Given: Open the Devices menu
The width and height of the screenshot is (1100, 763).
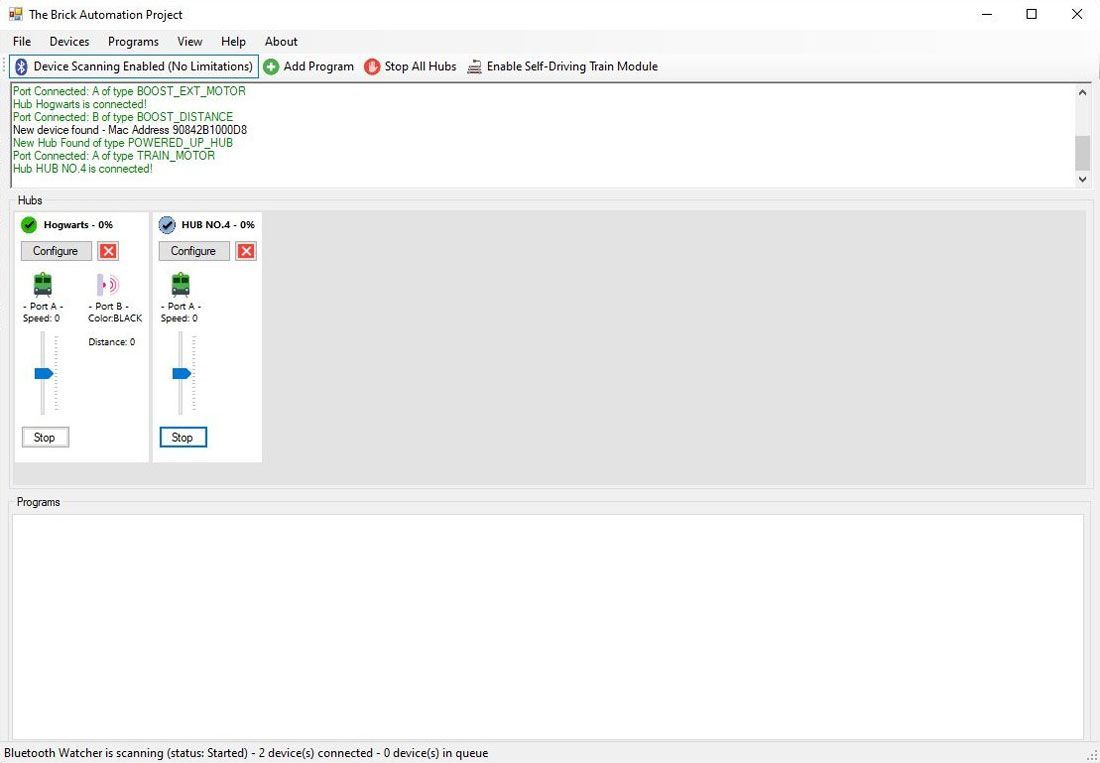Looking at the screenshot, I should pos(69,41).
